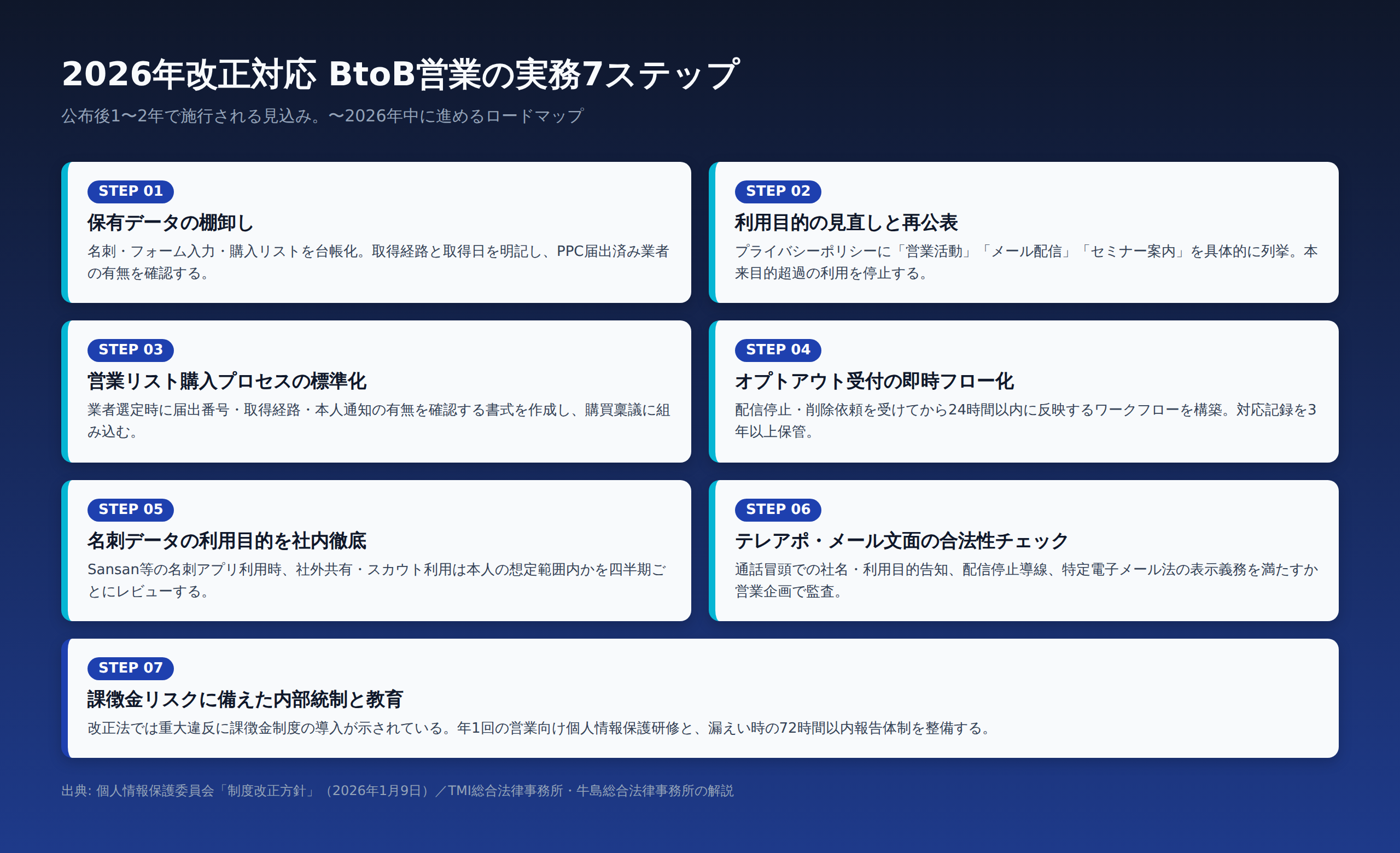Click the STEP 02 badge

click(x=777, y=191)
